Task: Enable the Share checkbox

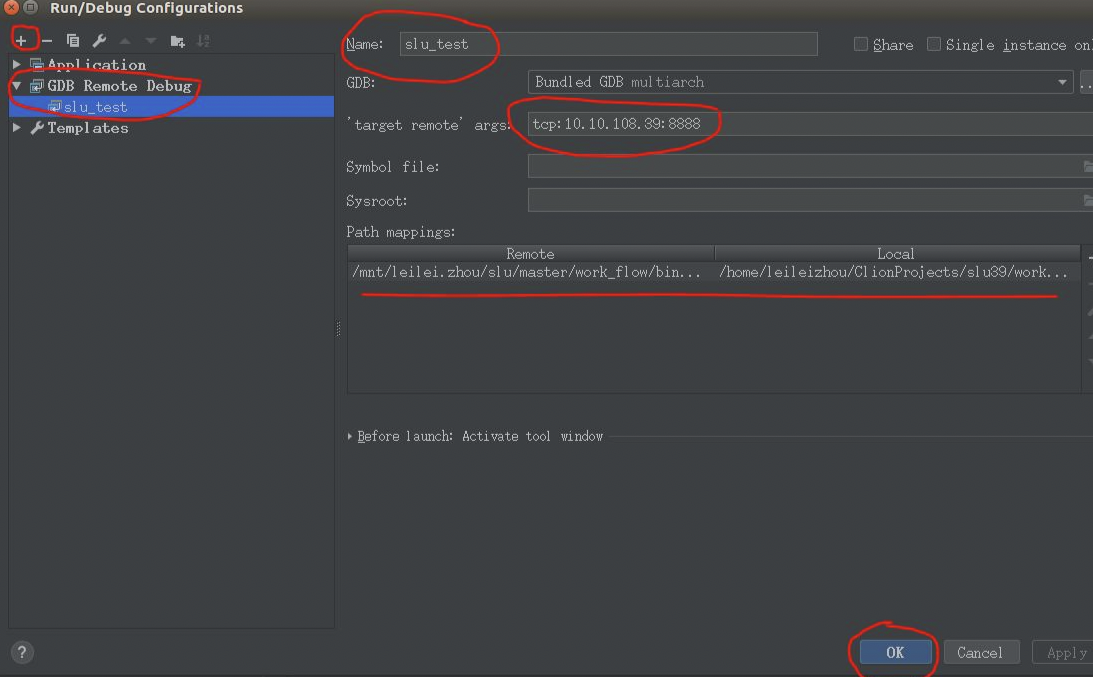Action: click(x=861, y=45)
